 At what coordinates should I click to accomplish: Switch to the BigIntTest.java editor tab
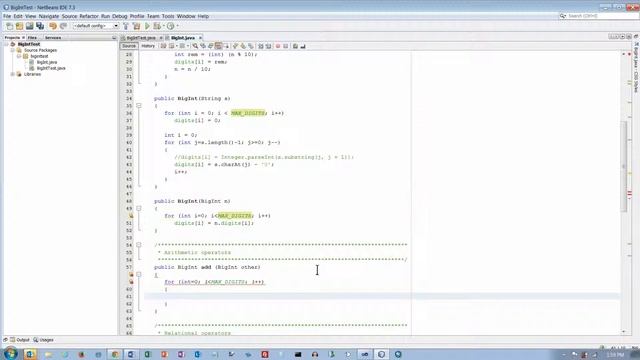tap(141, 38)
